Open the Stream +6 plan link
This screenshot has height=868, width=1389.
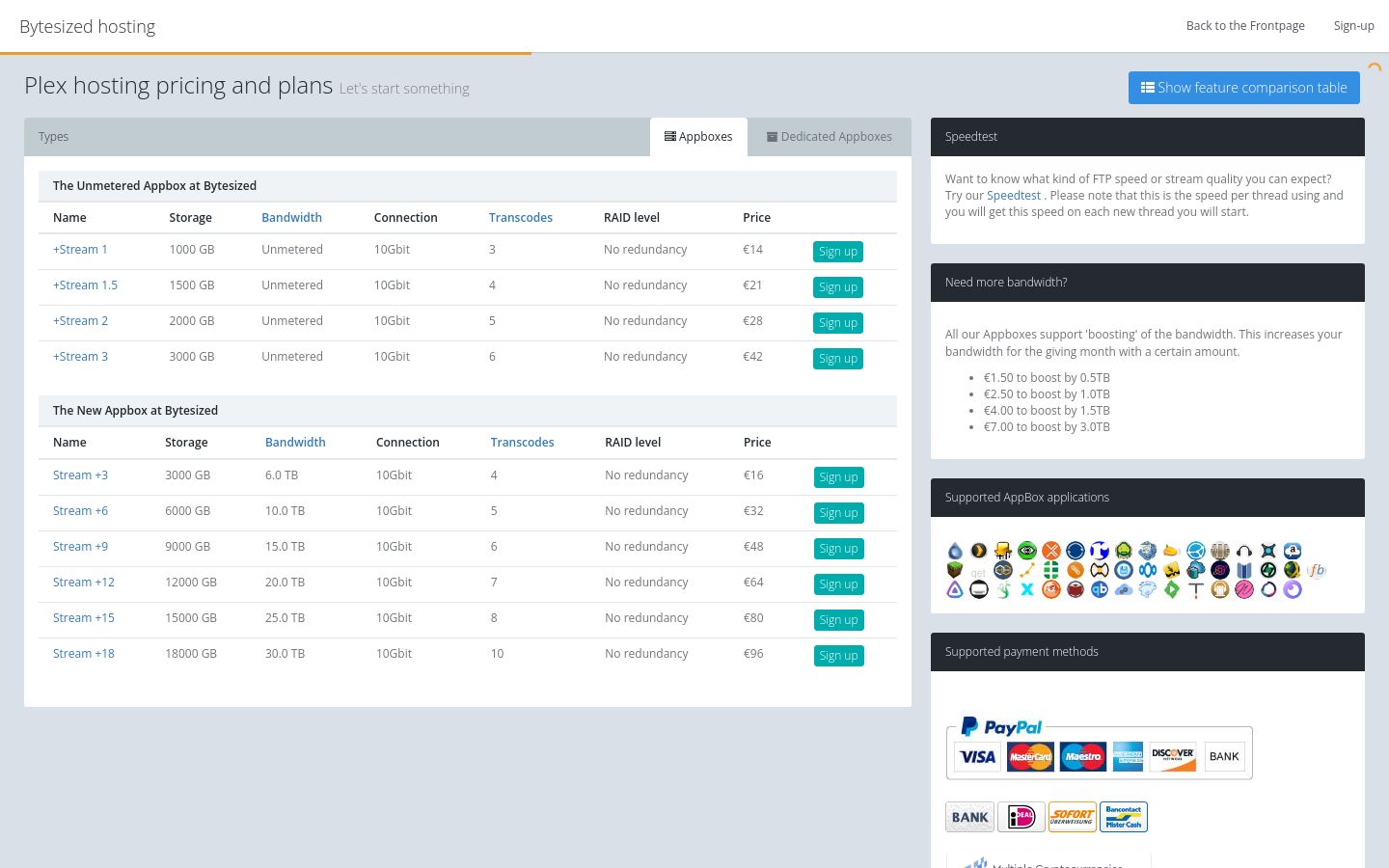[x=80, y=511]
